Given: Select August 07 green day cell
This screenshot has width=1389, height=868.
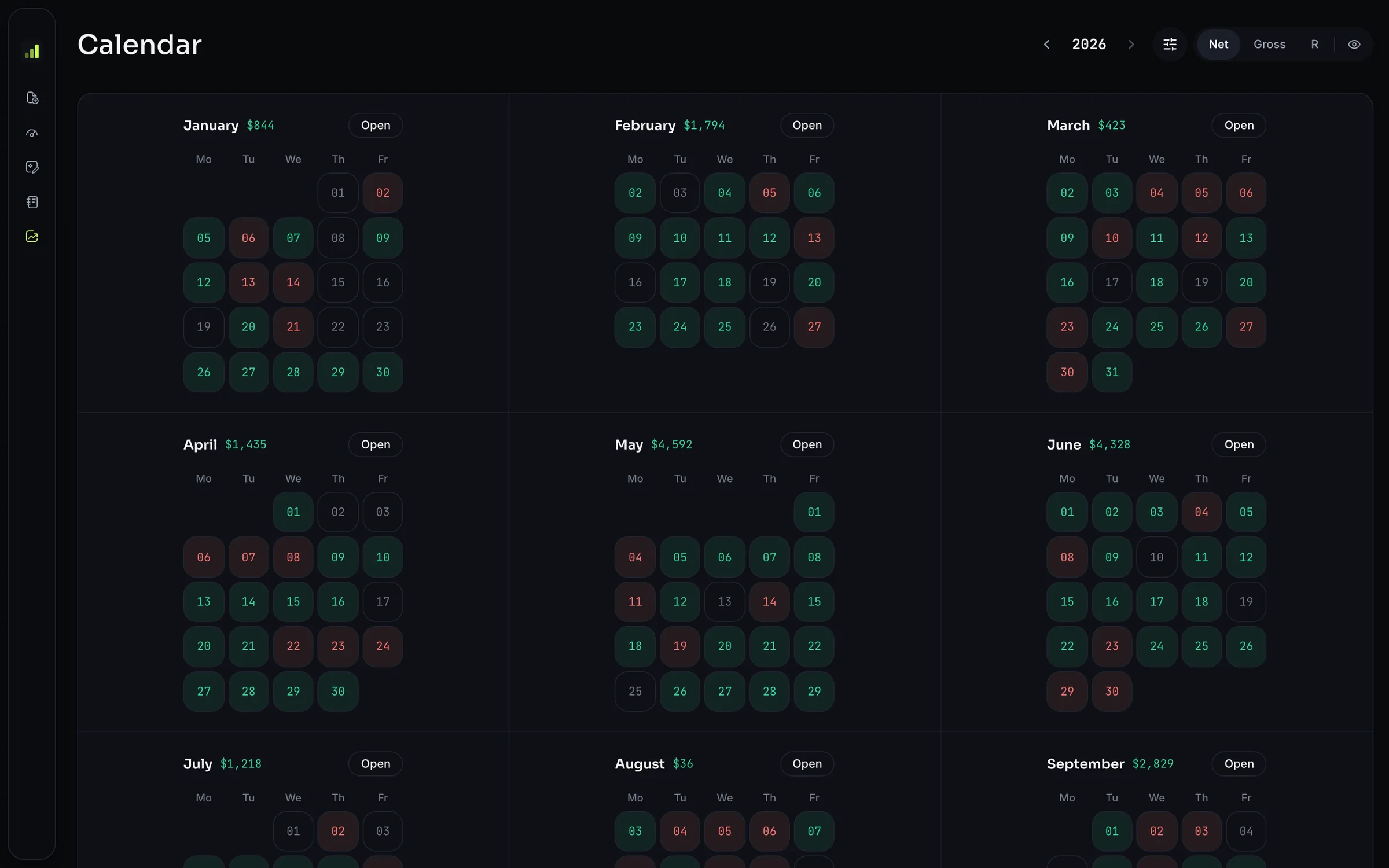Looking at the screenshot, I should tap(814, 832).
